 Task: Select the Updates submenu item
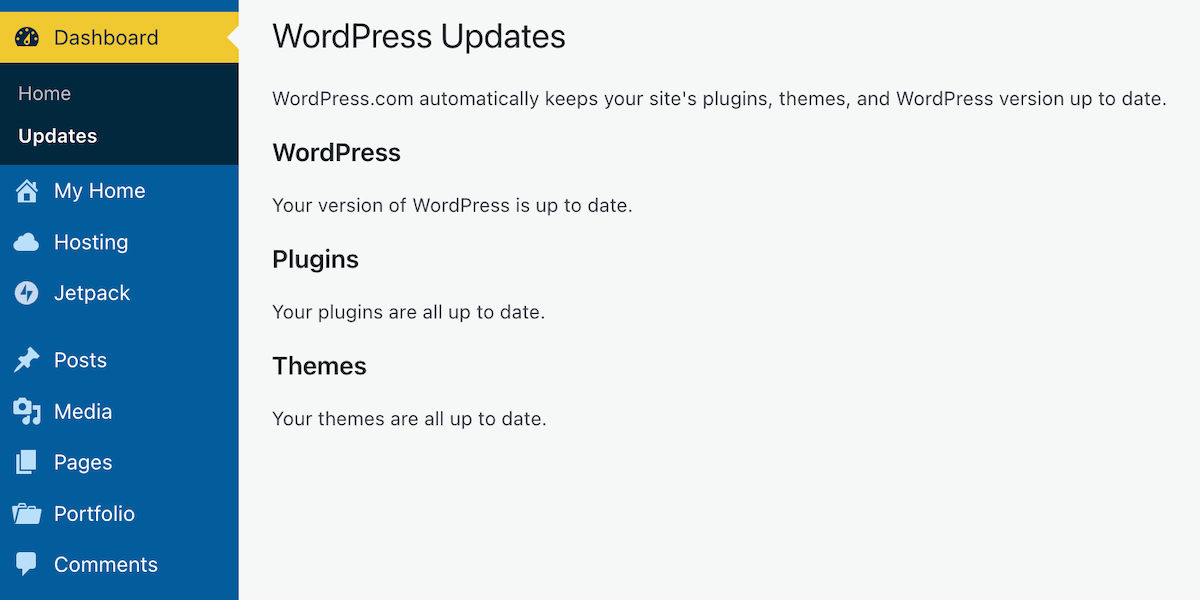[x=57, y=136]
